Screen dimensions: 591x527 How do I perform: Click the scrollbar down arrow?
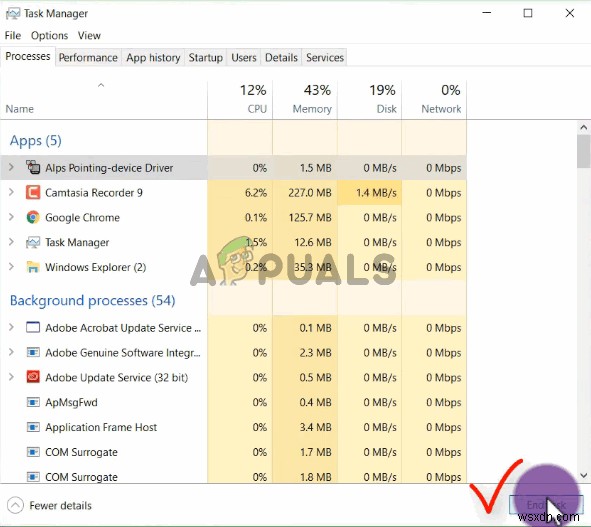583,475
